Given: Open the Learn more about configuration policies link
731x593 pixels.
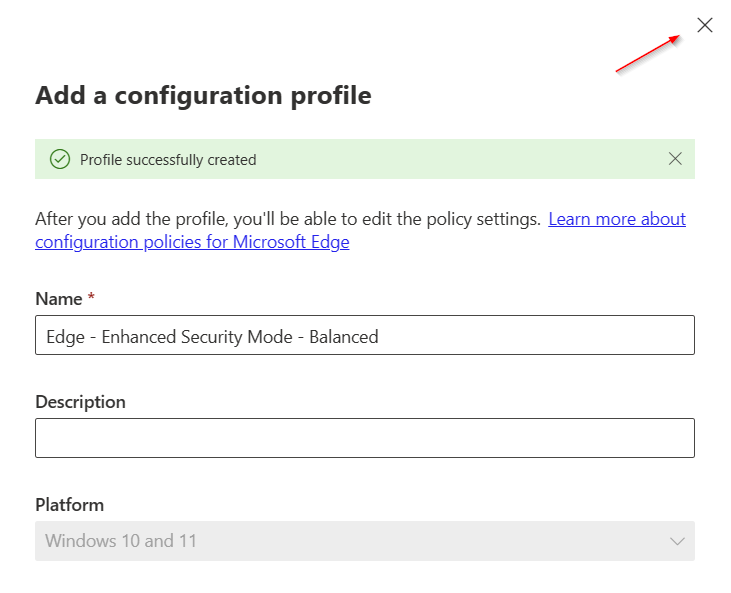Looking at the screenshot, I should tap(617, 219).
